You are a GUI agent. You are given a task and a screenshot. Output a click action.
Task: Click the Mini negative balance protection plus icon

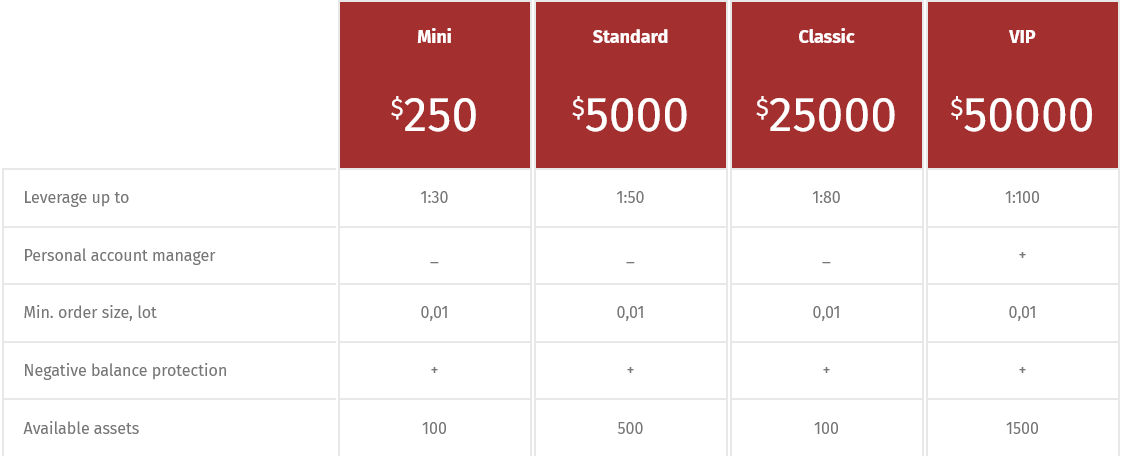coord(435,370)
